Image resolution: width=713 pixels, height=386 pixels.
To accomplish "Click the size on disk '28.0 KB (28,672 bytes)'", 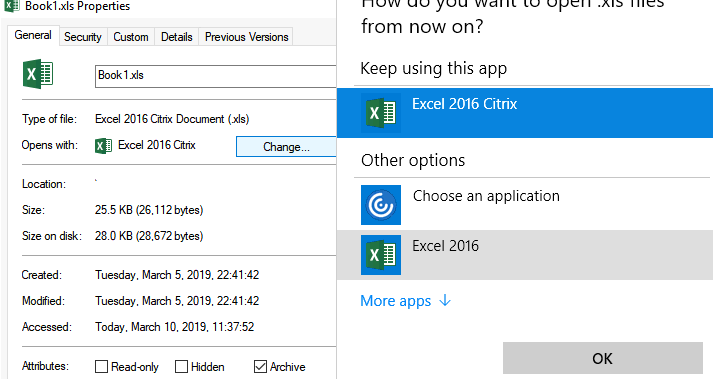I will tap(149, 236).
